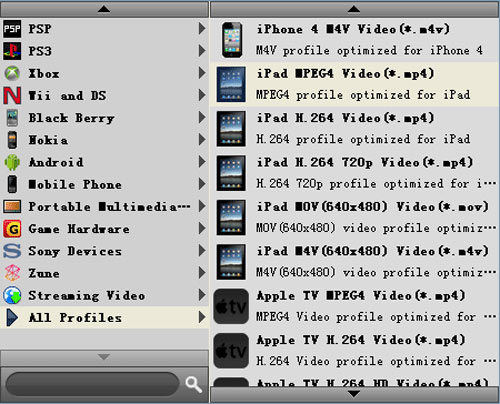The width and height of the screenshot is (500, 404).
Task: Focus the profile search input field
Action: click(92, 384)
